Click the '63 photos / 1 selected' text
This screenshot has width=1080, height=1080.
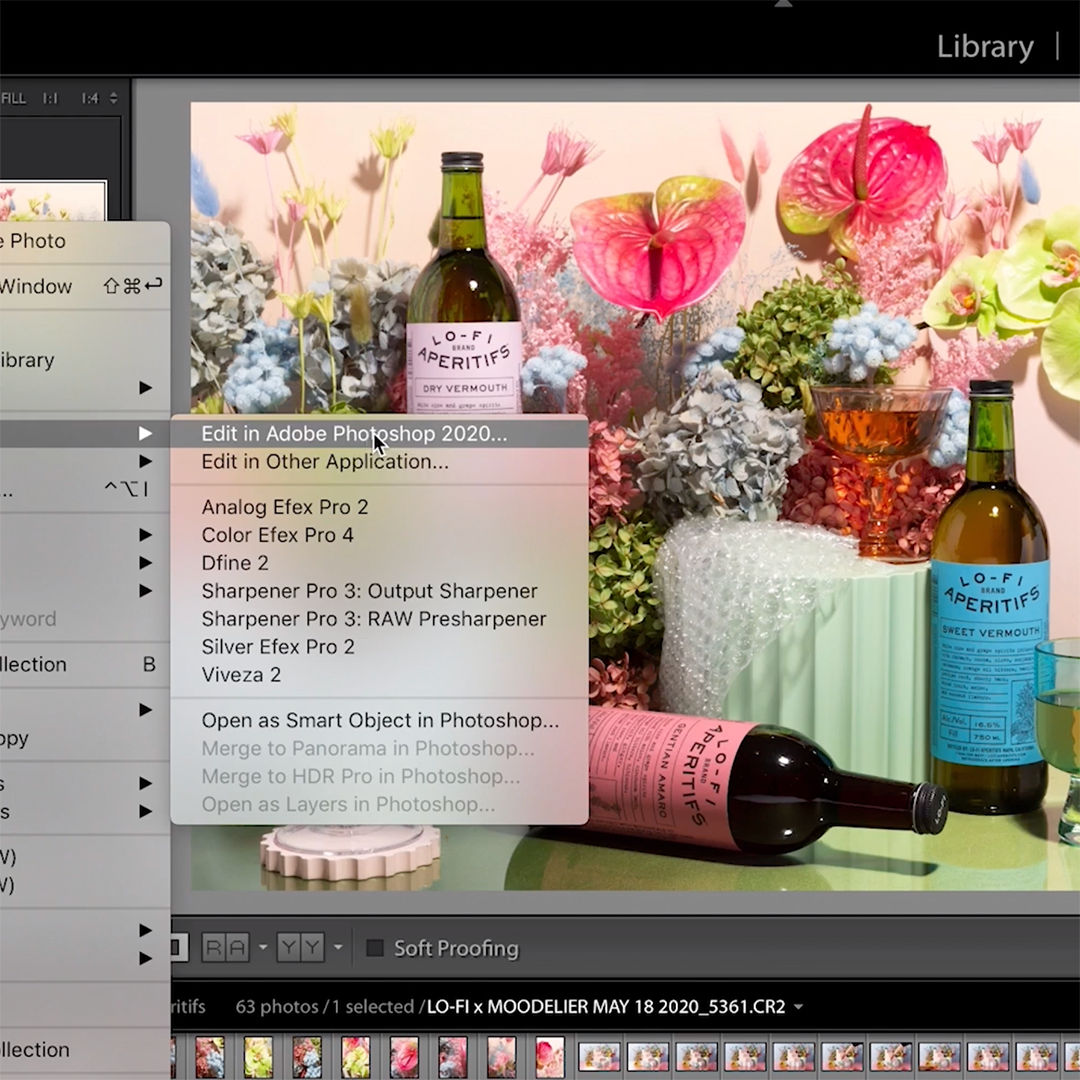coord(324,1007)
